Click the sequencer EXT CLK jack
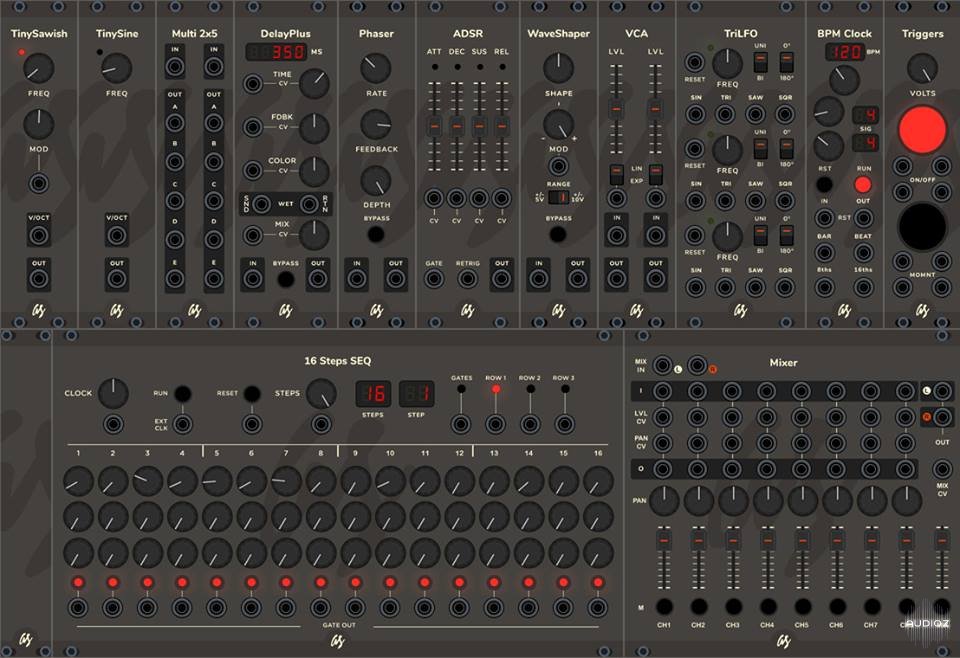960x658 pixels. (x=182, y=425)
